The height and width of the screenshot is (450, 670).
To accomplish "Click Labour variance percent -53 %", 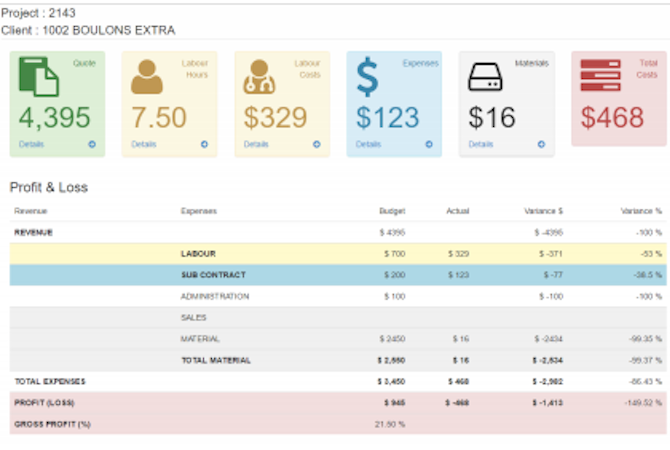I will [x=652, y=254].
